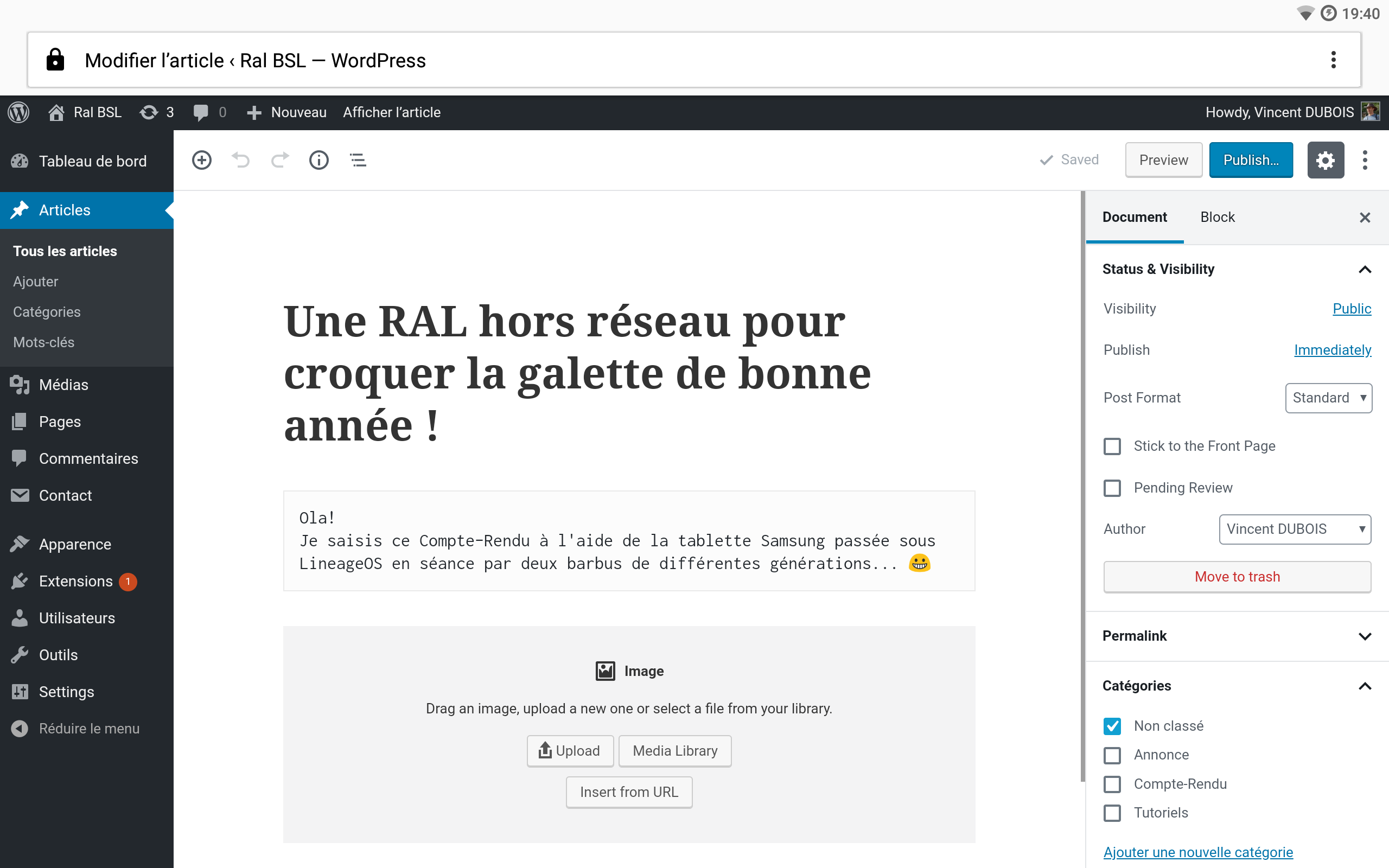Open Articles sidebar menu
This screenshot has width=1389, height=868.
[x=87, y=210]
